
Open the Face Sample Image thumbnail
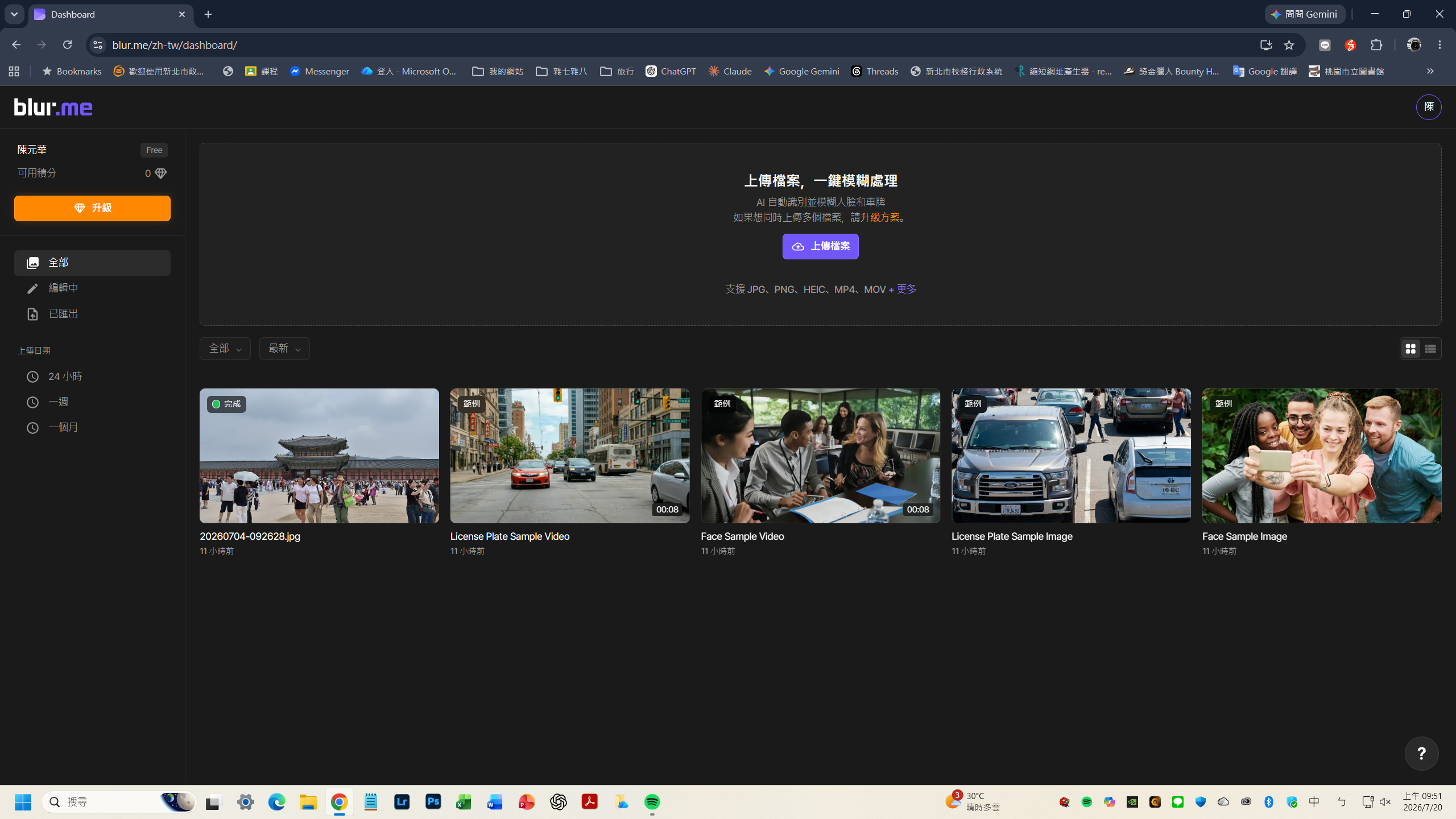pos(1322,456)
